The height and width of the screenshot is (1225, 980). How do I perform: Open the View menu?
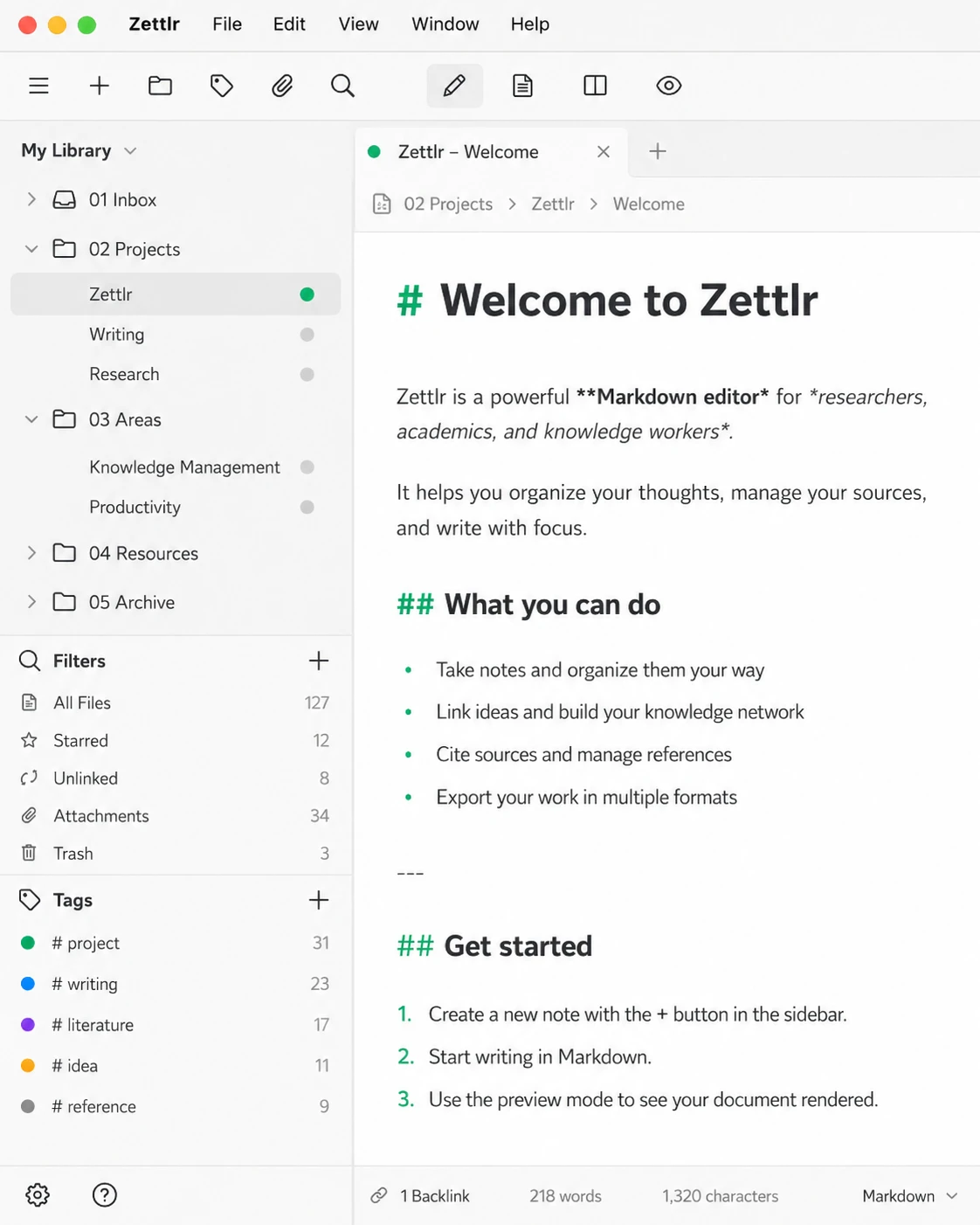pyautogui.click(x=359, y=24)
